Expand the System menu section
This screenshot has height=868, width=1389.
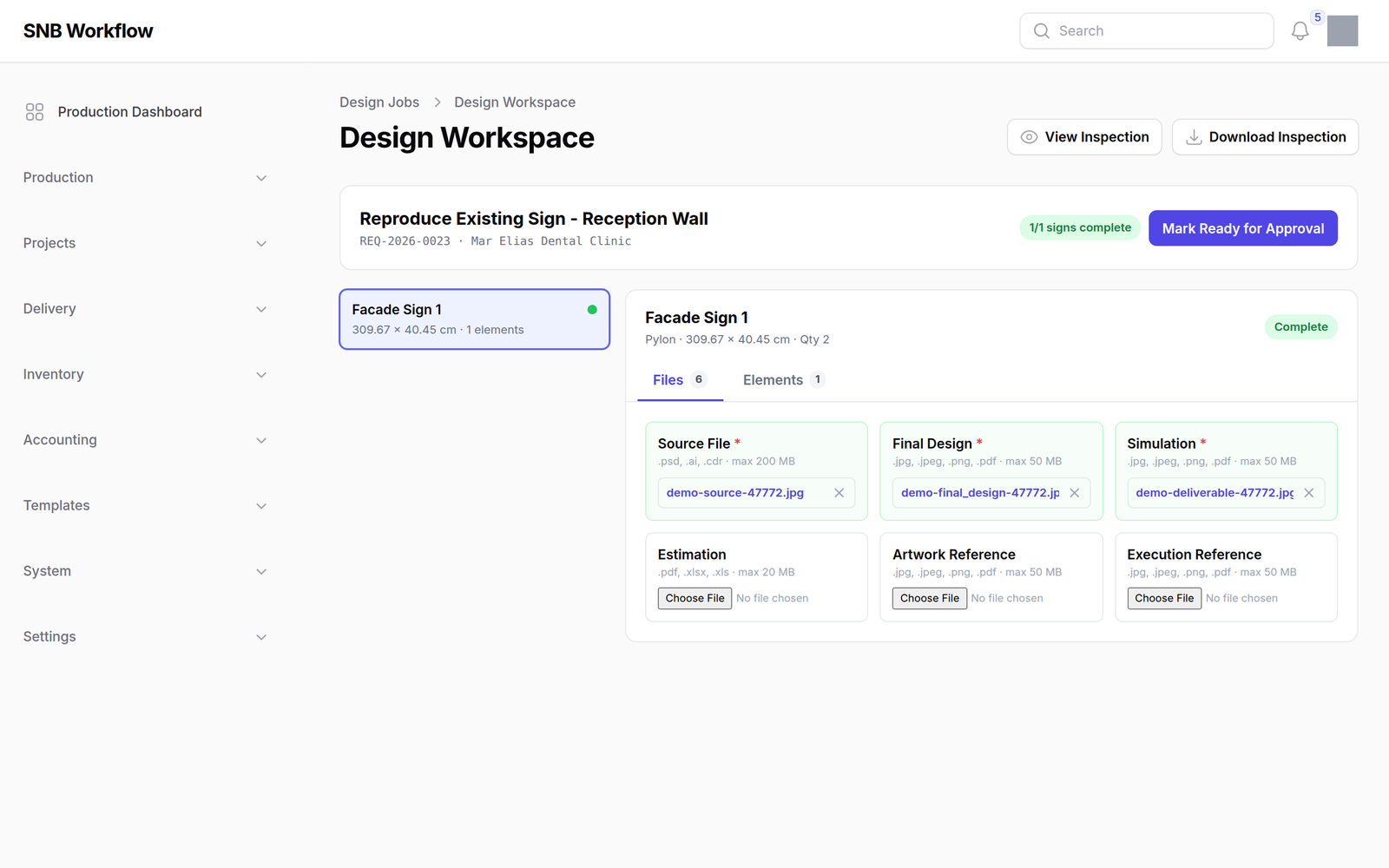pyautogui.click(x=145, y=571)
